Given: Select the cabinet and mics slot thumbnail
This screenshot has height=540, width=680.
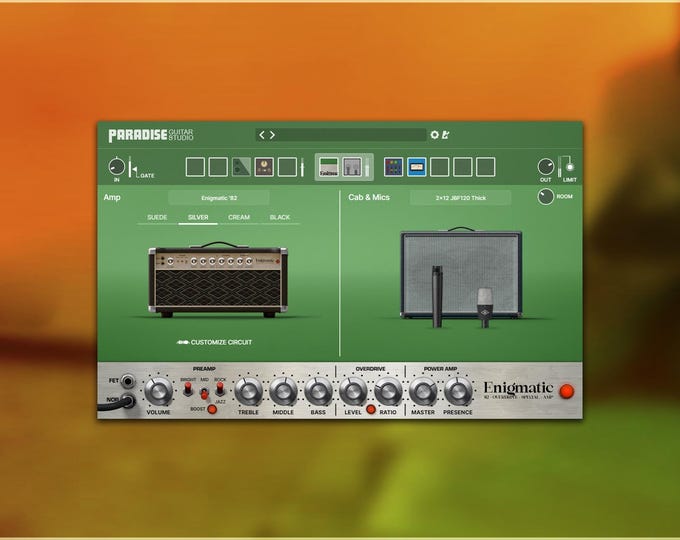Looking at the screenshot, I should [352, 167].
